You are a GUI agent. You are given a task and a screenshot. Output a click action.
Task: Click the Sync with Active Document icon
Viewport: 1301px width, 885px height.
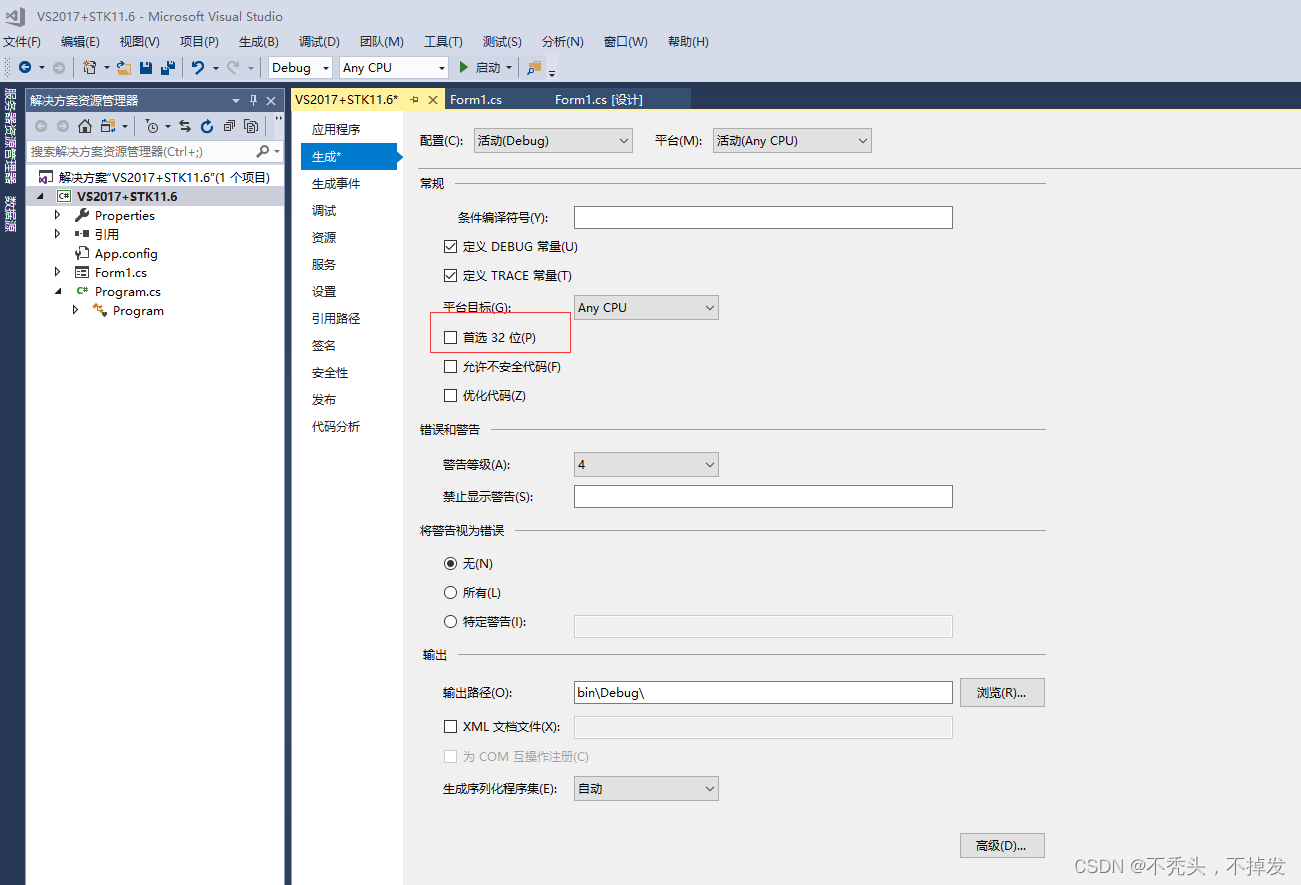coord(185,126)
